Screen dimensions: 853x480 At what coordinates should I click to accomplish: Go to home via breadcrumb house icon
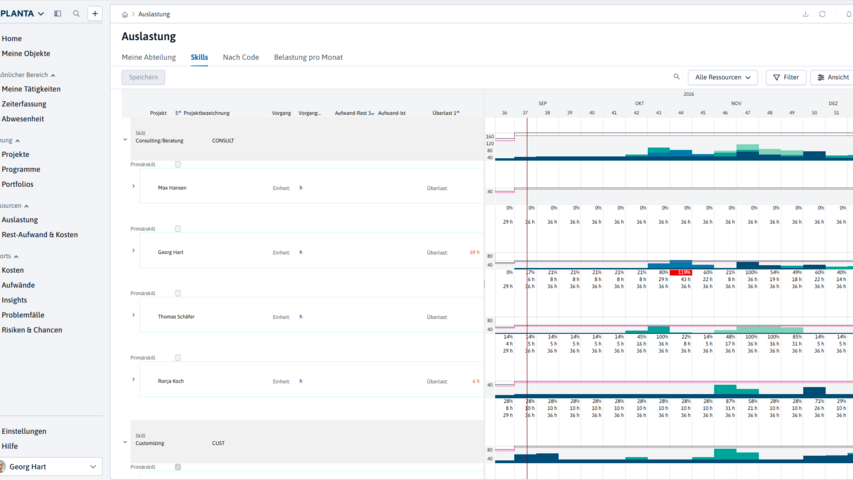(x=125, y=15)
